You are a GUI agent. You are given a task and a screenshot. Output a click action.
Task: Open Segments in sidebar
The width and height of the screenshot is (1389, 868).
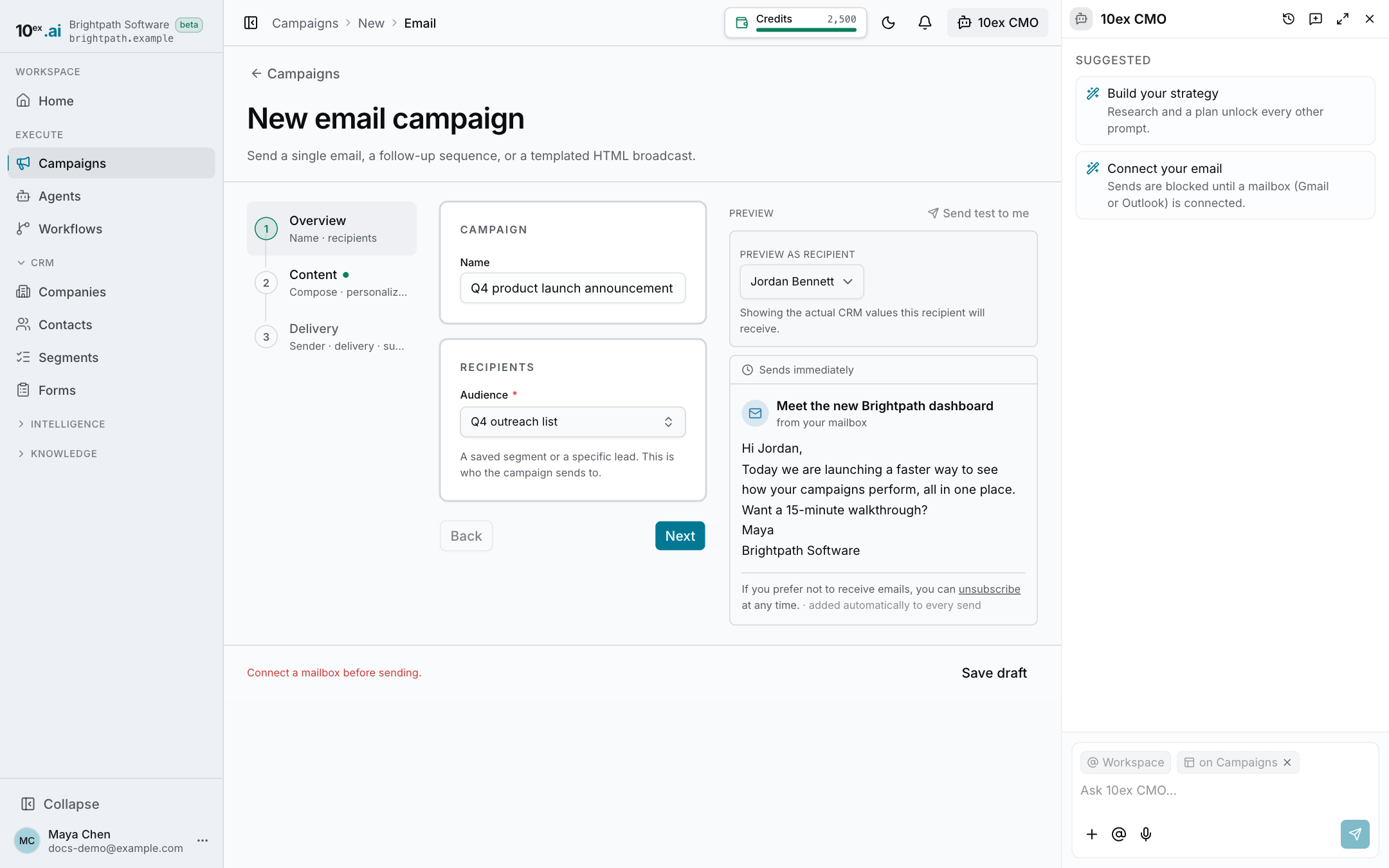(111, 357)
